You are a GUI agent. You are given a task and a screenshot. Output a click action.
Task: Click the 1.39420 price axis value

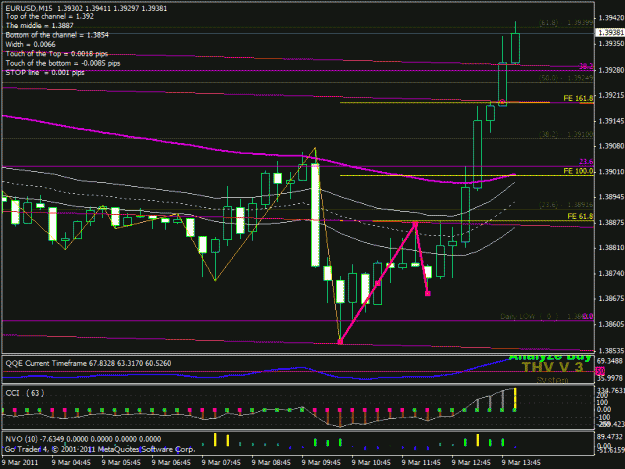[x=611, y=18]
